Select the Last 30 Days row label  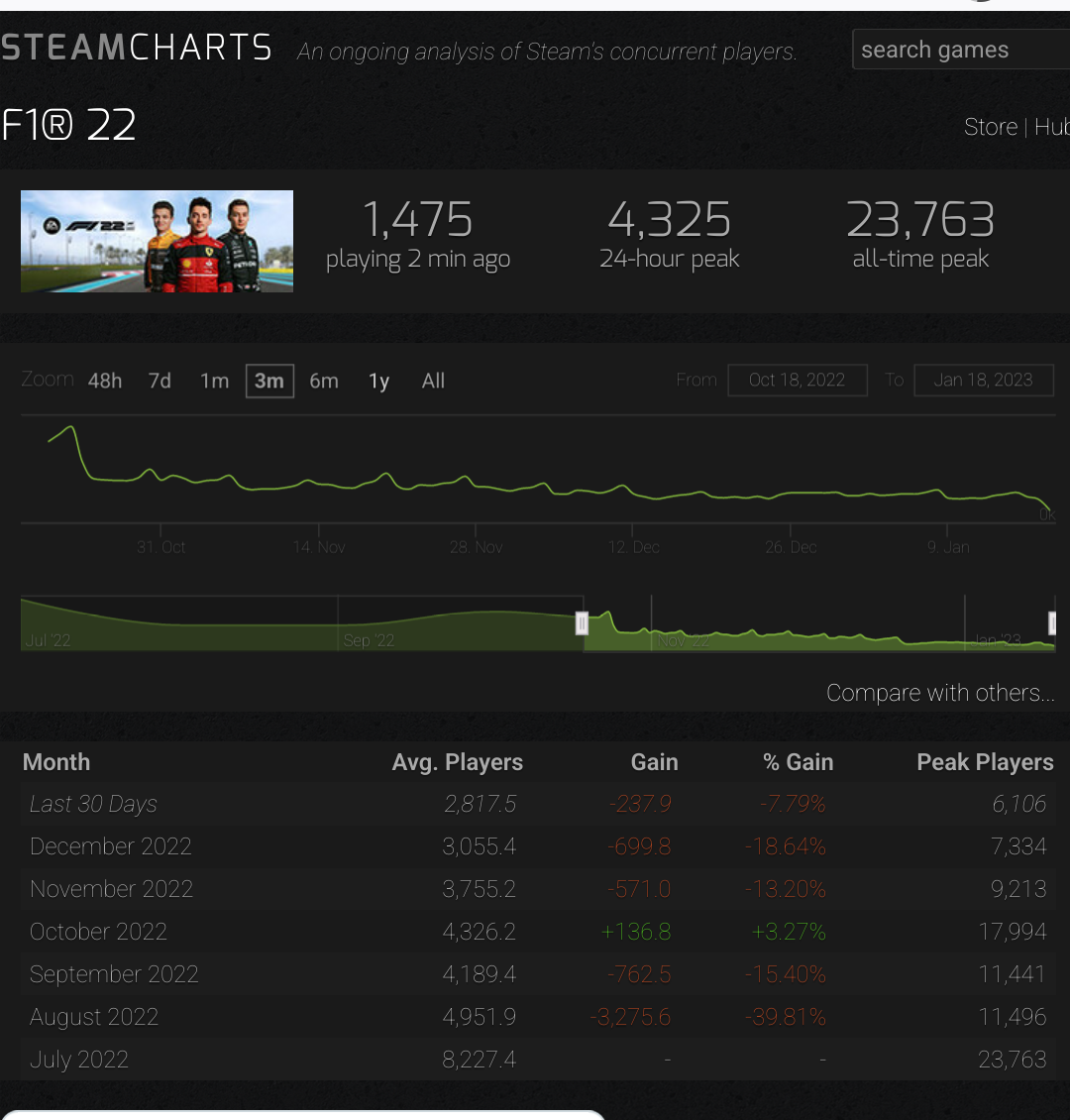(93, 804)
